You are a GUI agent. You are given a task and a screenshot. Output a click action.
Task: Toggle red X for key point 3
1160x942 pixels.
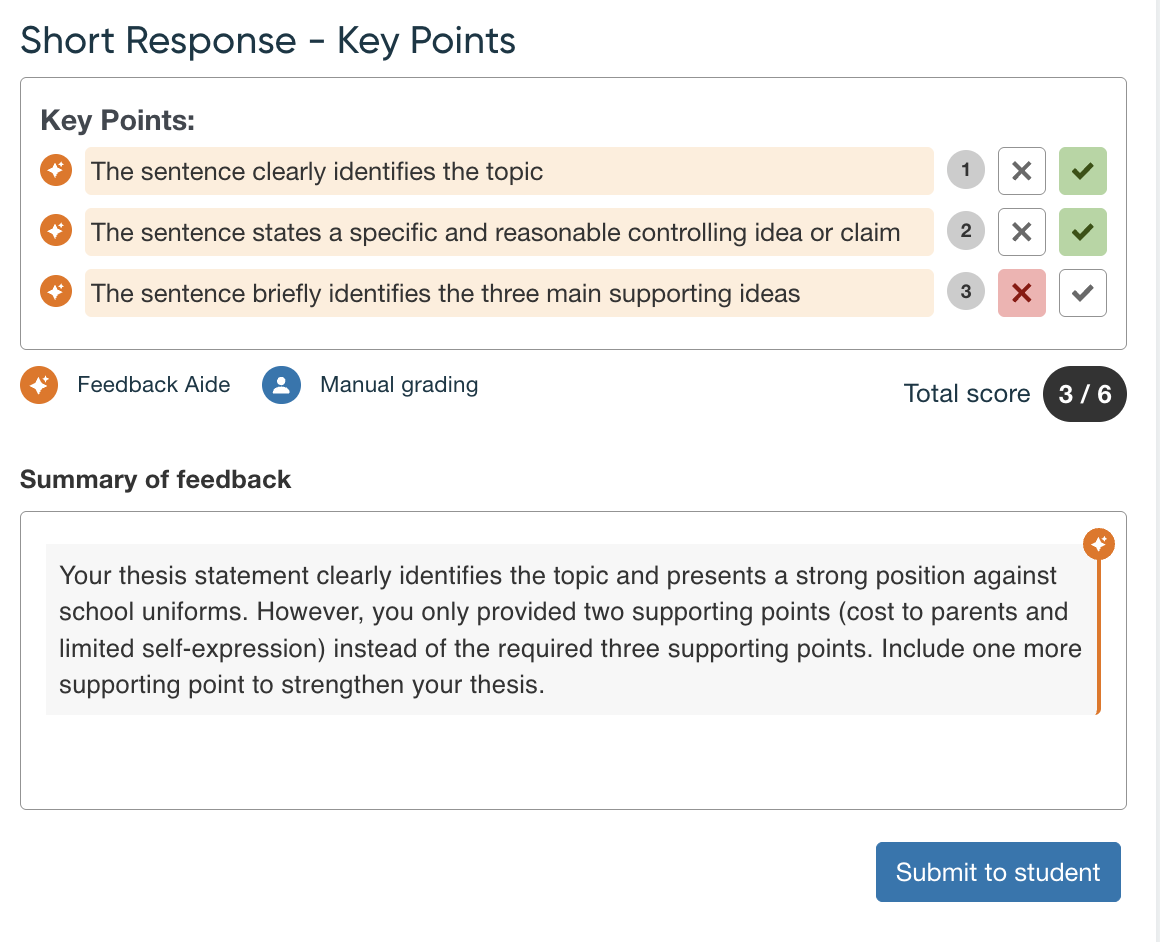click(x=1022, y=293)
